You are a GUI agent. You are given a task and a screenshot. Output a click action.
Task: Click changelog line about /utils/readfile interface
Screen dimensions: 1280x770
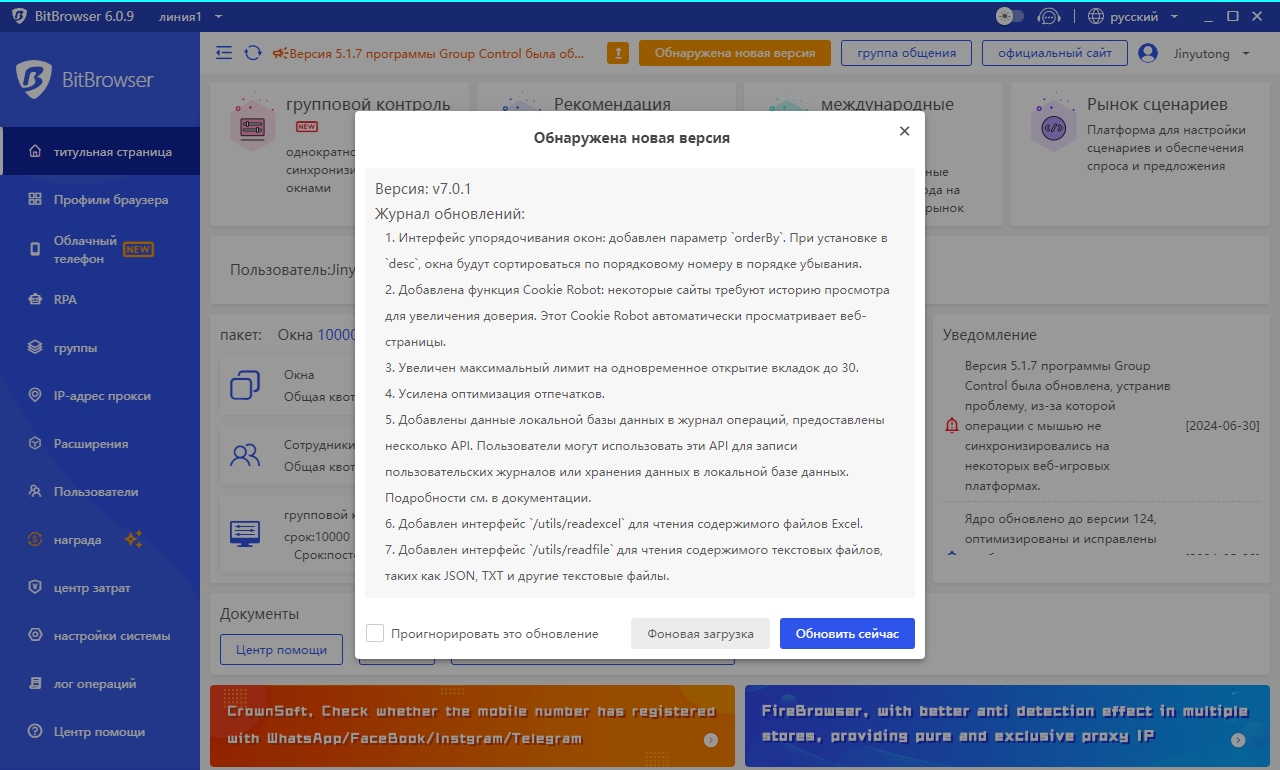(634, 562)
